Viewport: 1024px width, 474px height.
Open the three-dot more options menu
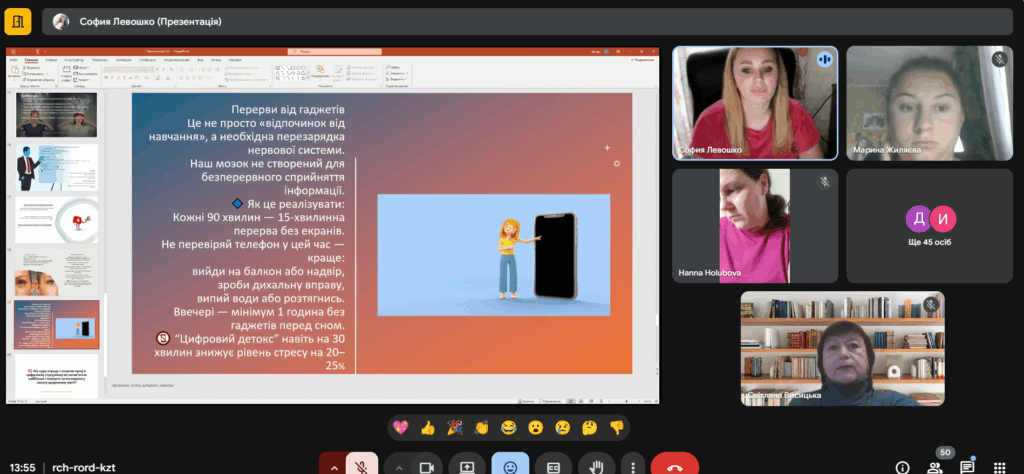tap(631, 466)
